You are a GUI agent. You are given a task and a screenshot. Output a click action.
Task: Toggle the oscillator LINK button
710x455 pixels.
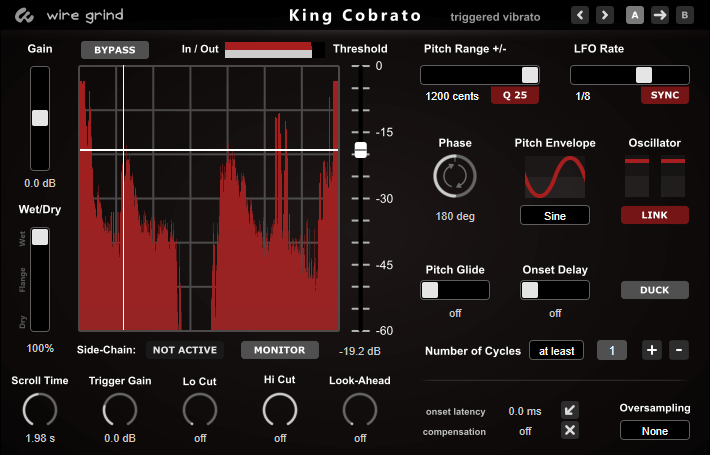[x=655, y=215]
